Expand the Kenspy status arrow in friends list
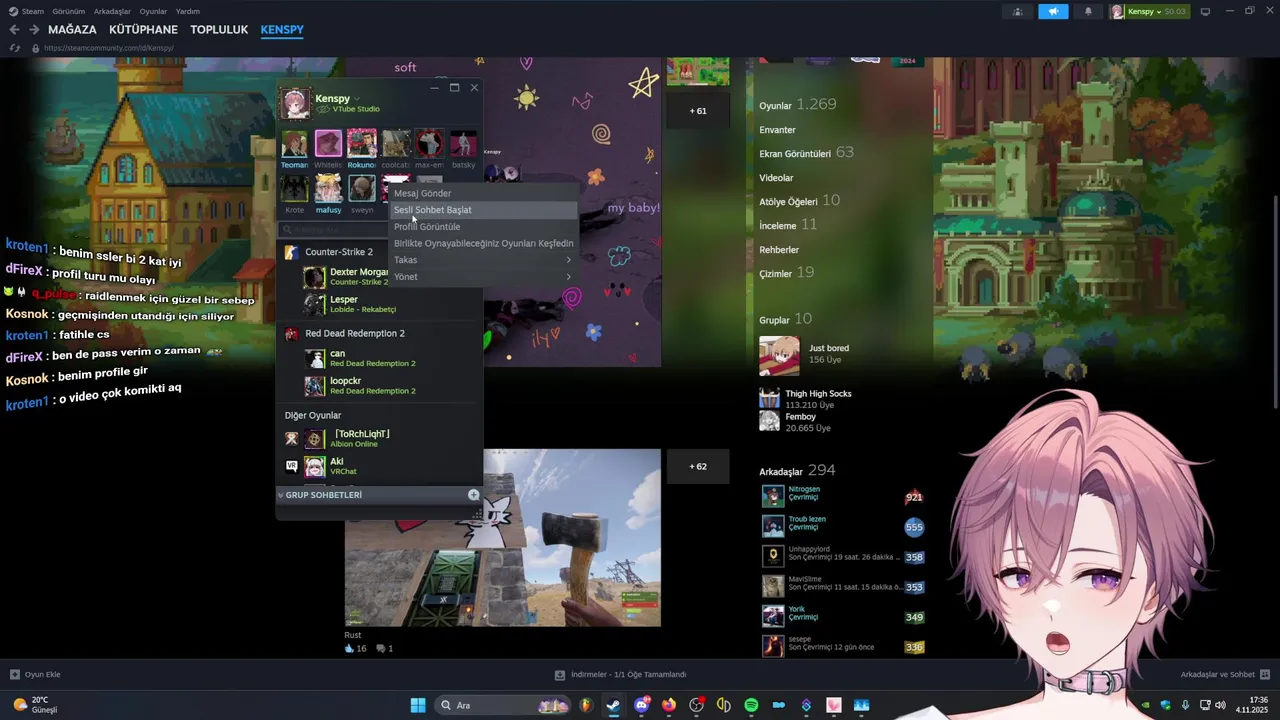Image resolution: width=1280 pixels, height=720 pixels. coord(357,99)
